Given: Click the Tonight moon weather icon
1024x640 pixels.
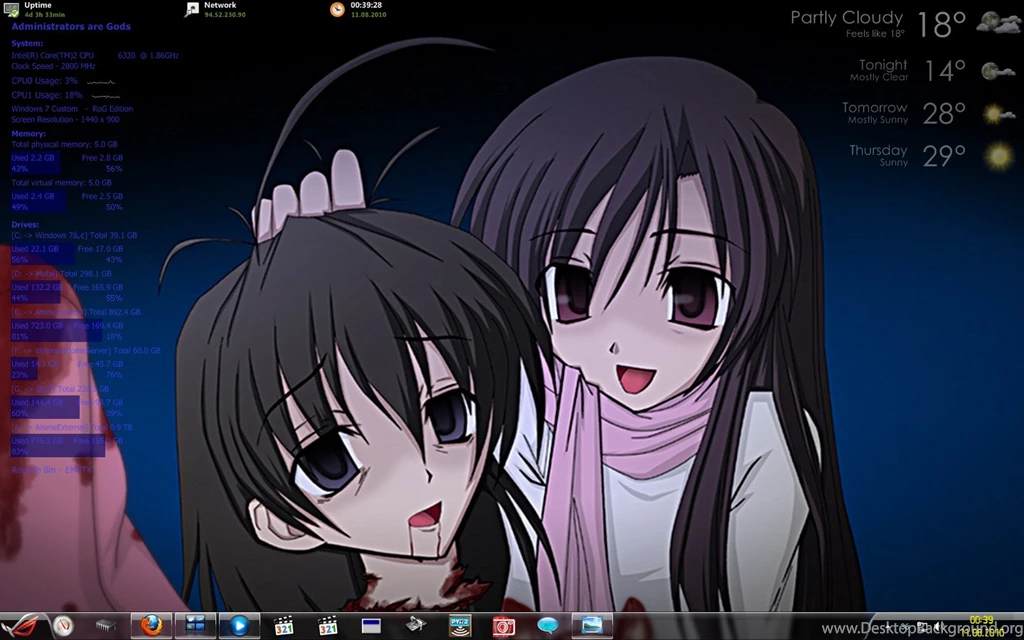Looking at the screenshot, I should click(x=997, y=71).
